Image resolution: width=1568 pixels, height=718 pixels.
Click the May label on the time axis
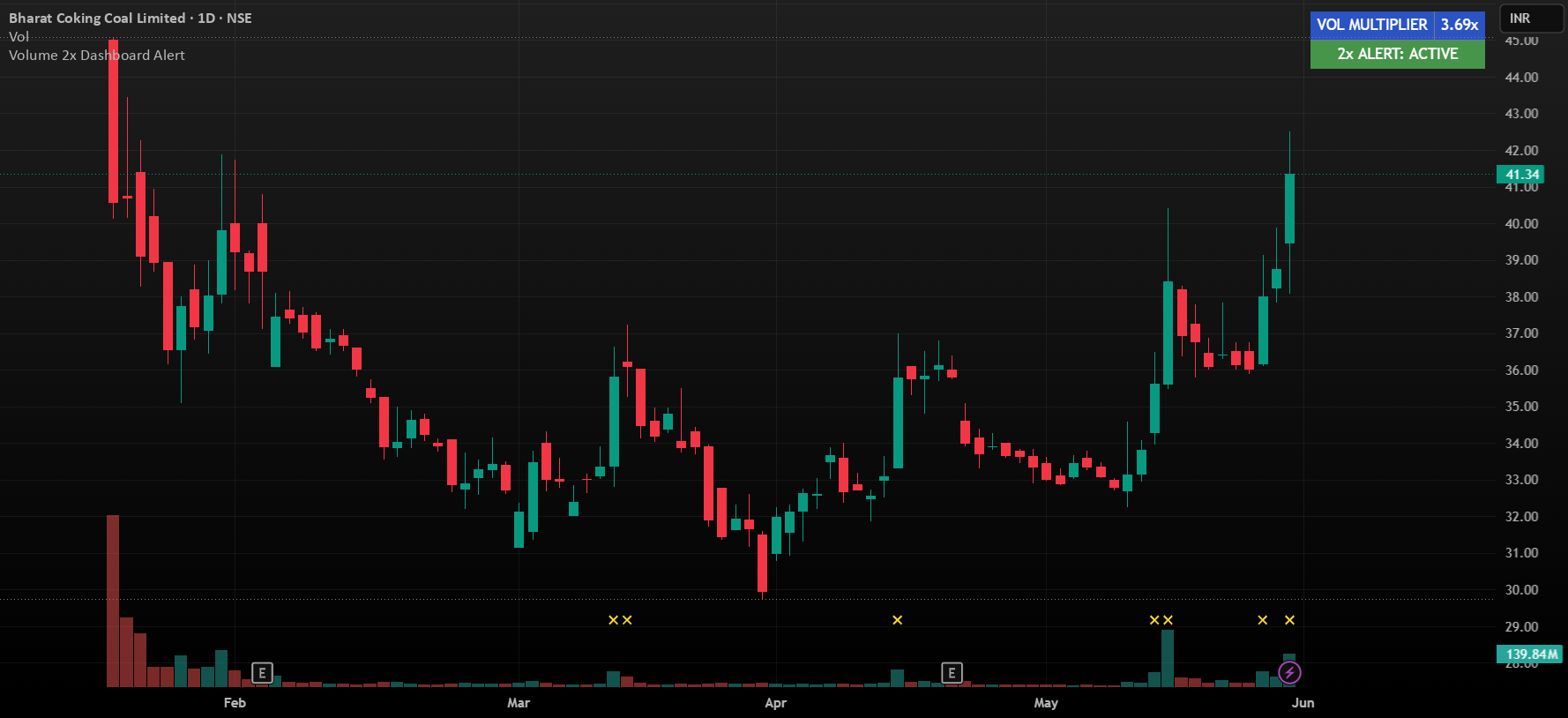pyautogui.click(x=1046, y=703)
